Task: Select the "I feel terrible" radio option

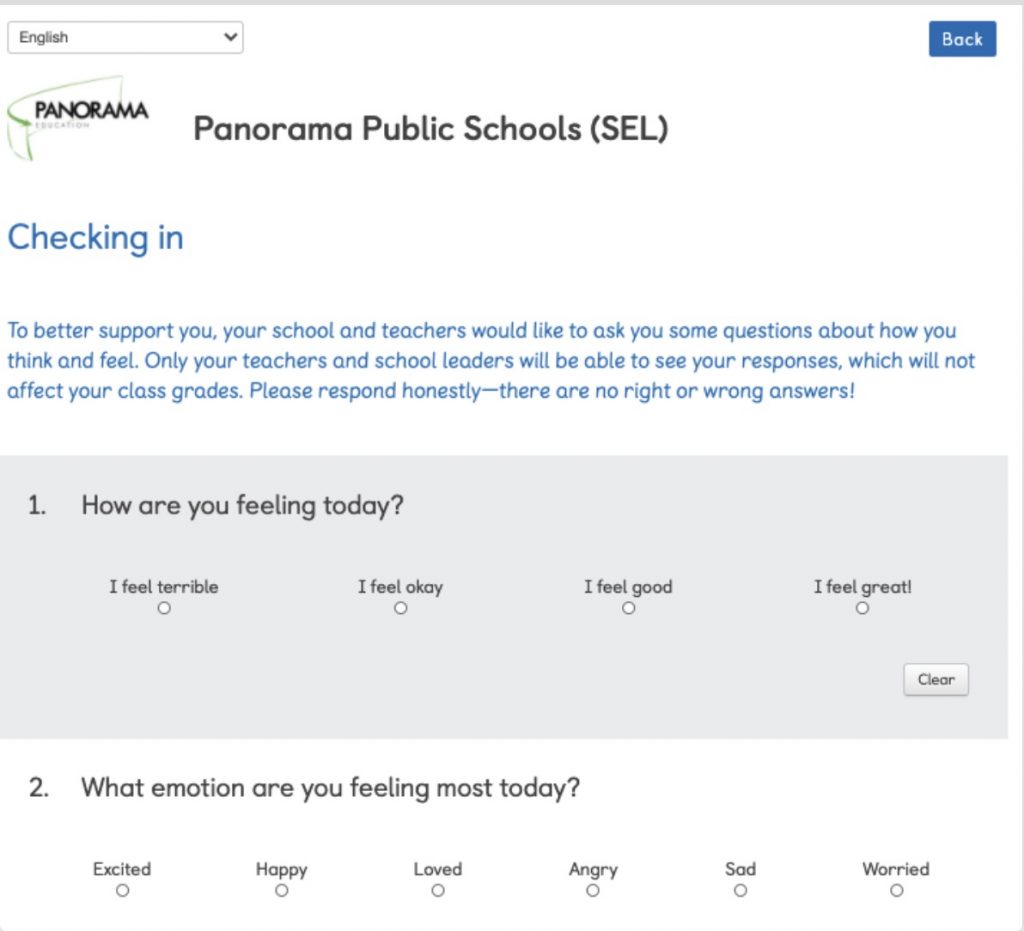Action: pos(164,608)
